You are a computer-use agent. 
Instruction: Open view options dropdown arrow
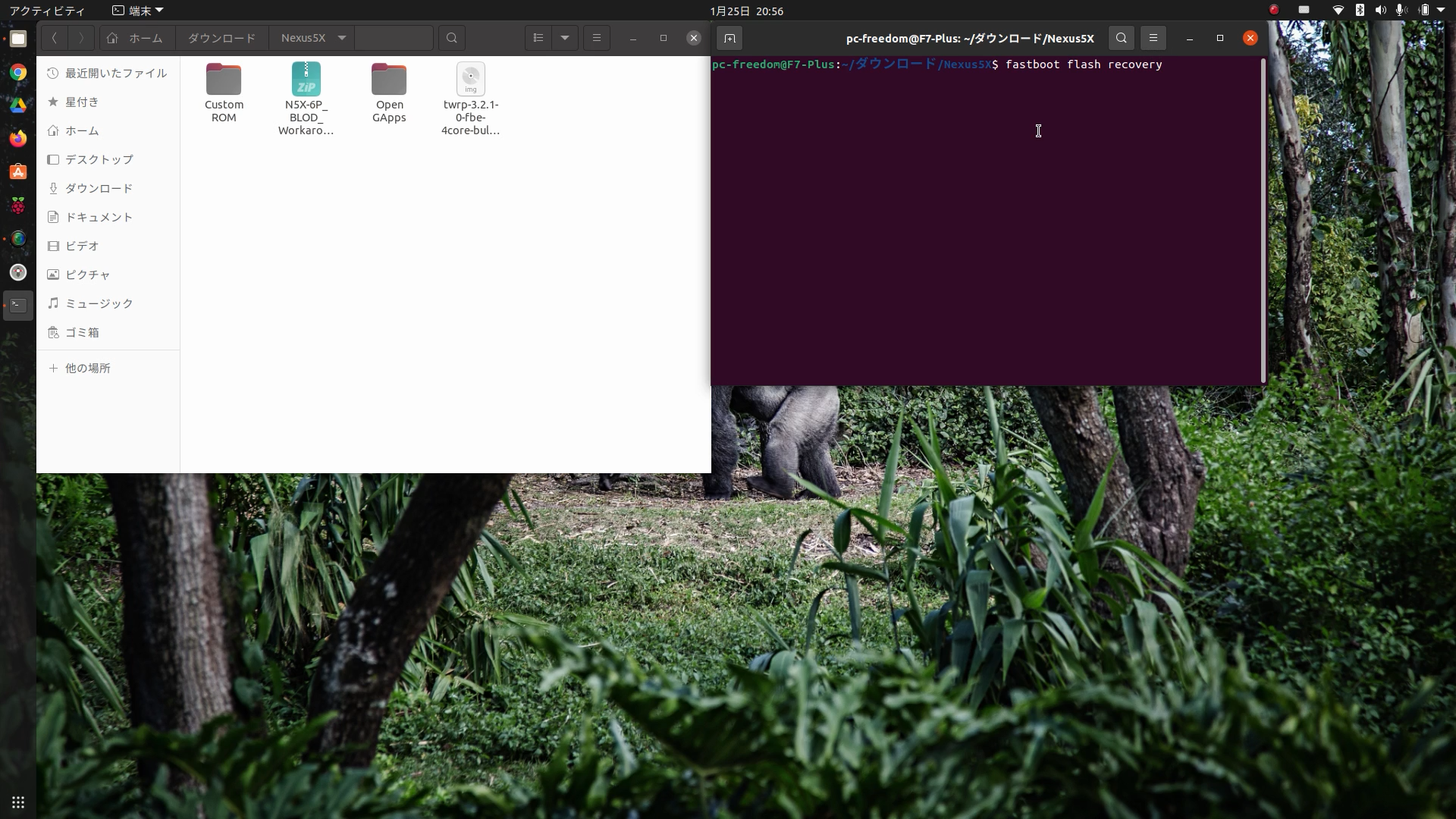point(565,38)
